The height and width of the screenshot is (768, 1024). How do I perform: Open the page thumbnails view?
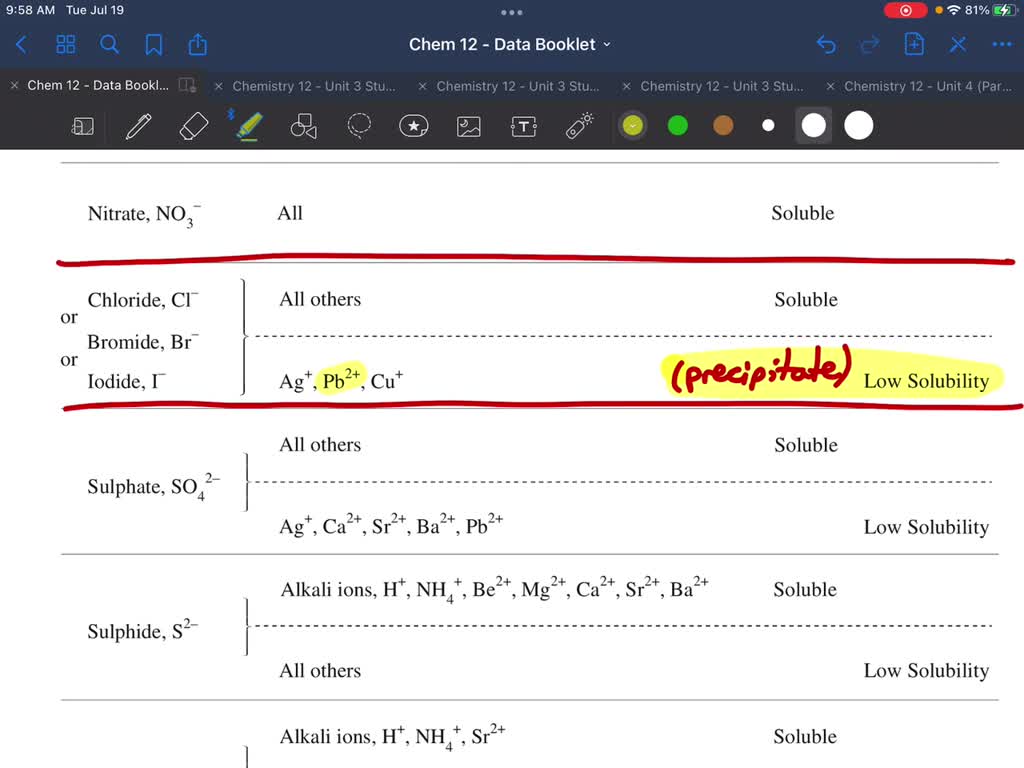click(x=65, y=44)
